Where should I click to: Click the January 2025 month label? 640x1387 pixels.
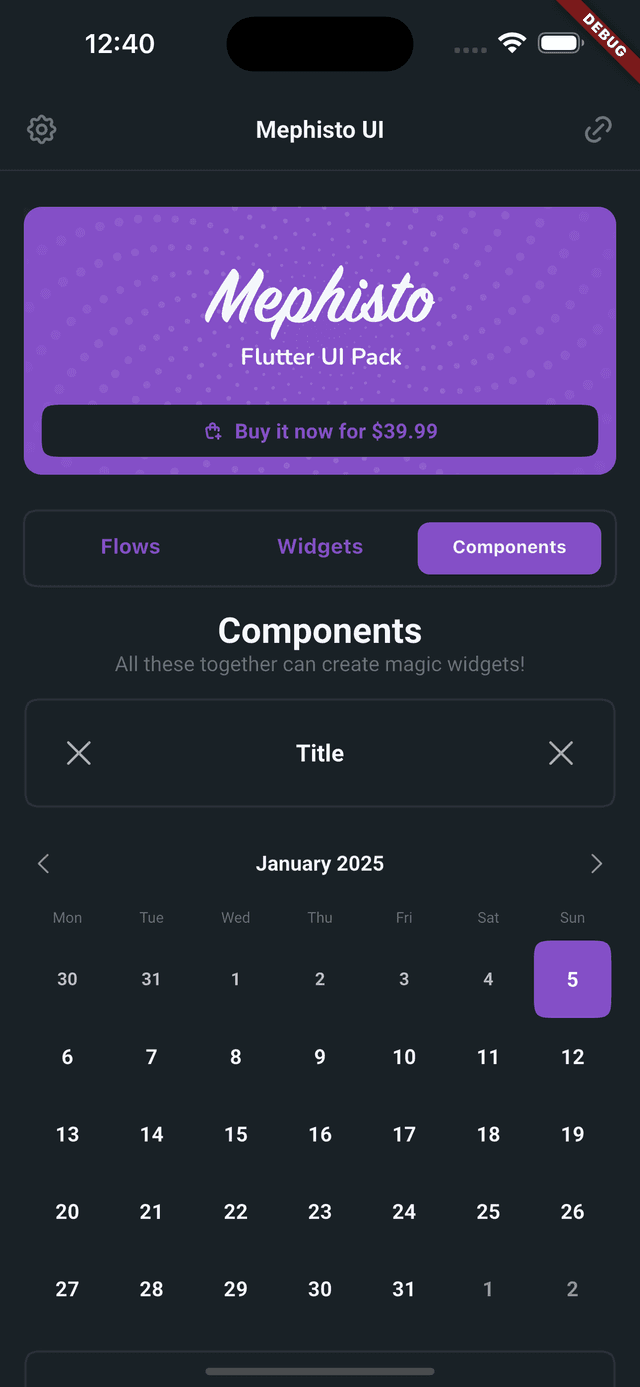320,864
